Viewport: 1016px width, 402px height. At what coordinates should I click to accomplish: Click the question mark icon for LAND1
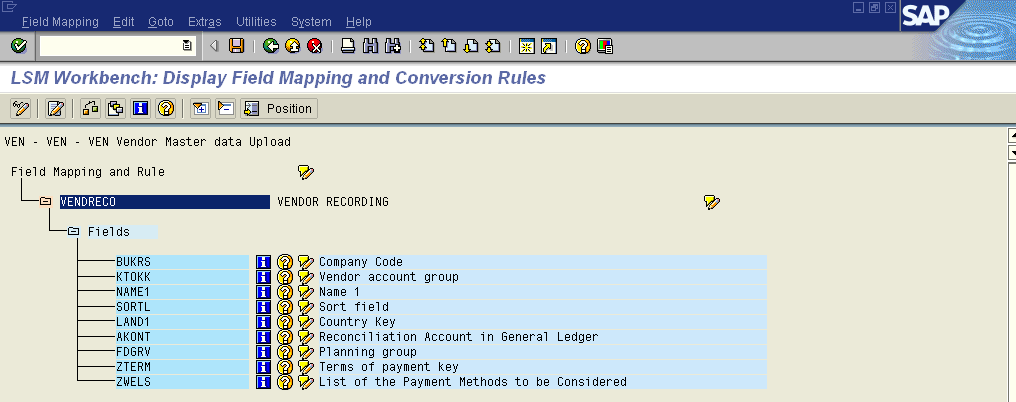point(284,322)
